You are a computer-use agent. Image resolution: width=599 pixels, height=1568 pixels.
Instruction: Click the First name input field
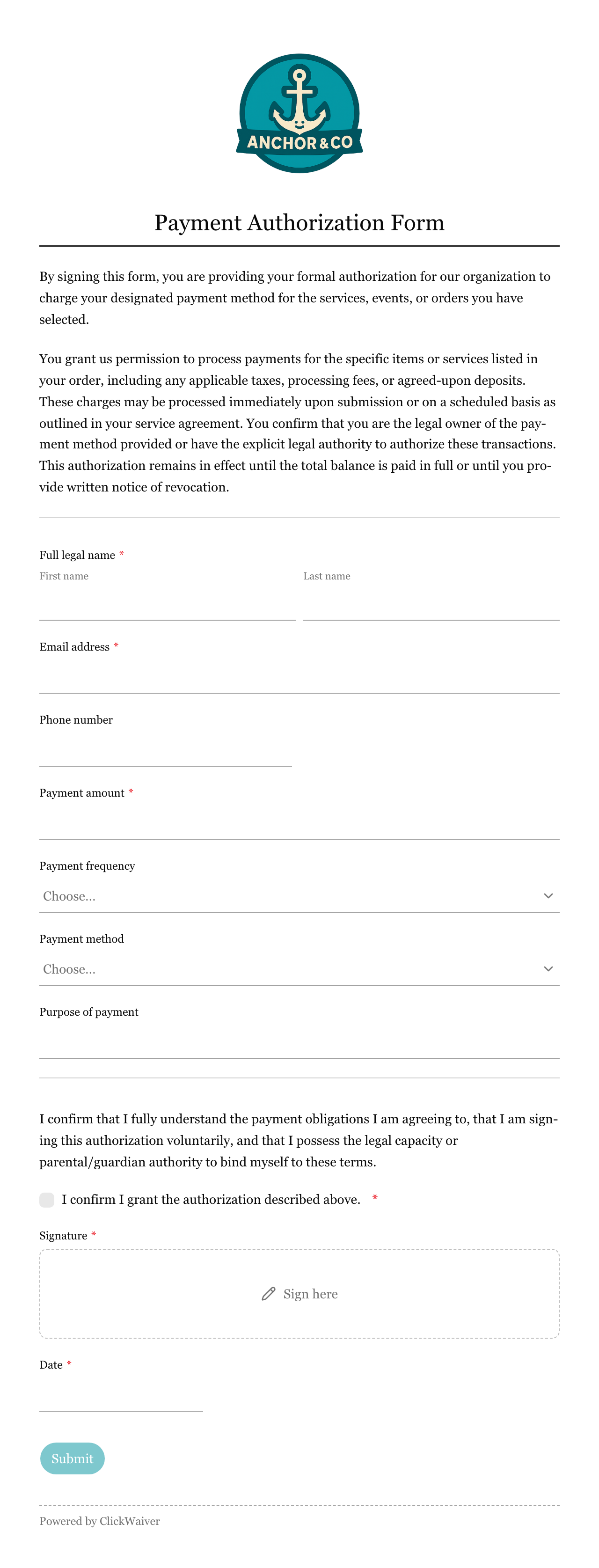168,604
